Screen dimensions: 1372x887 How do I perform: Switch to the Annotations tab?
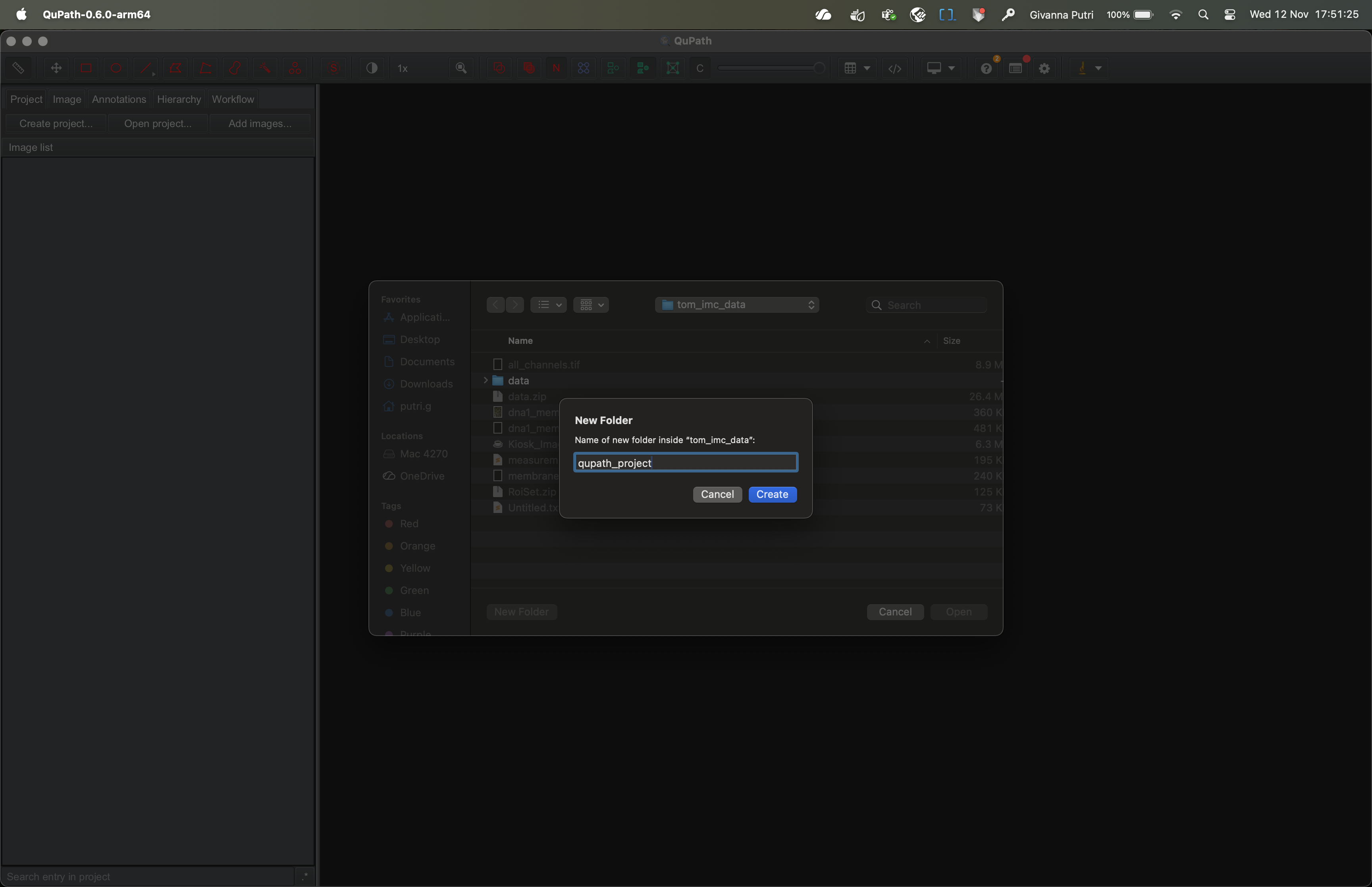(x=119, y=99)
